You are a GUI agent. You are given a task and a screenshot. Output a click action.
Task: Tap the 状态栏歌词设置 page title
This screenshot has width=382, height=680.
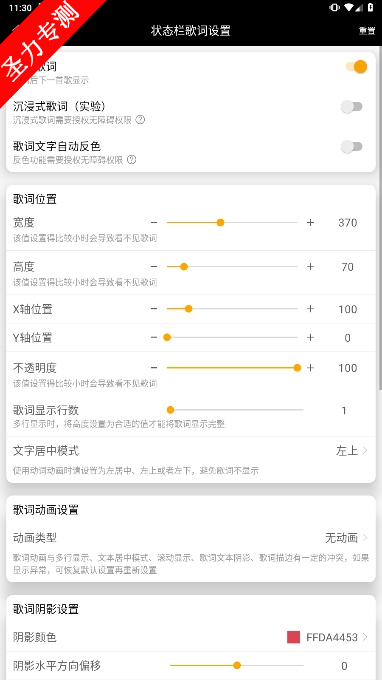click(x=190, y=31)
